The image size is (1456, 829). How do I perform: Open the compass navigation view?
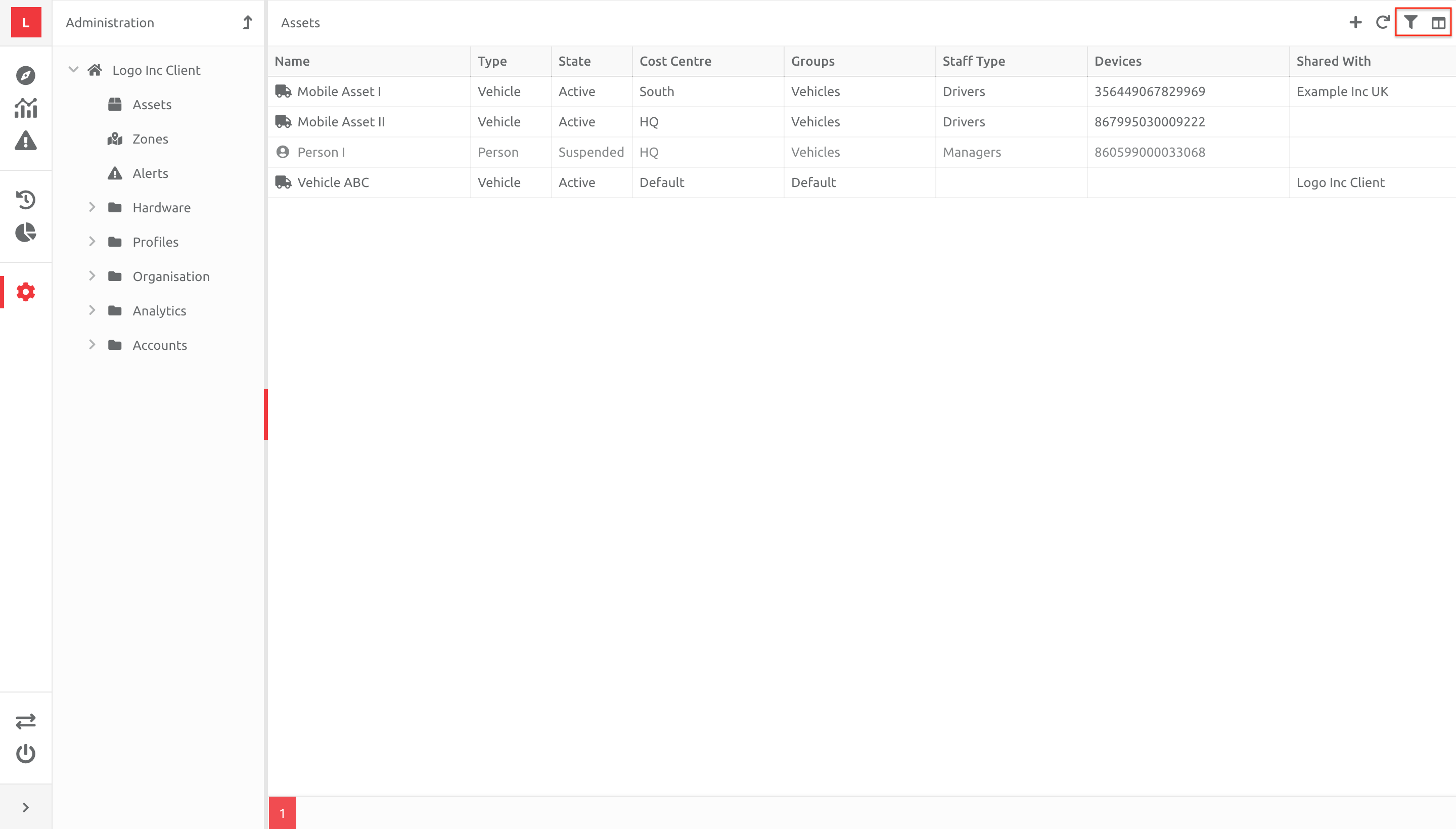26,75
